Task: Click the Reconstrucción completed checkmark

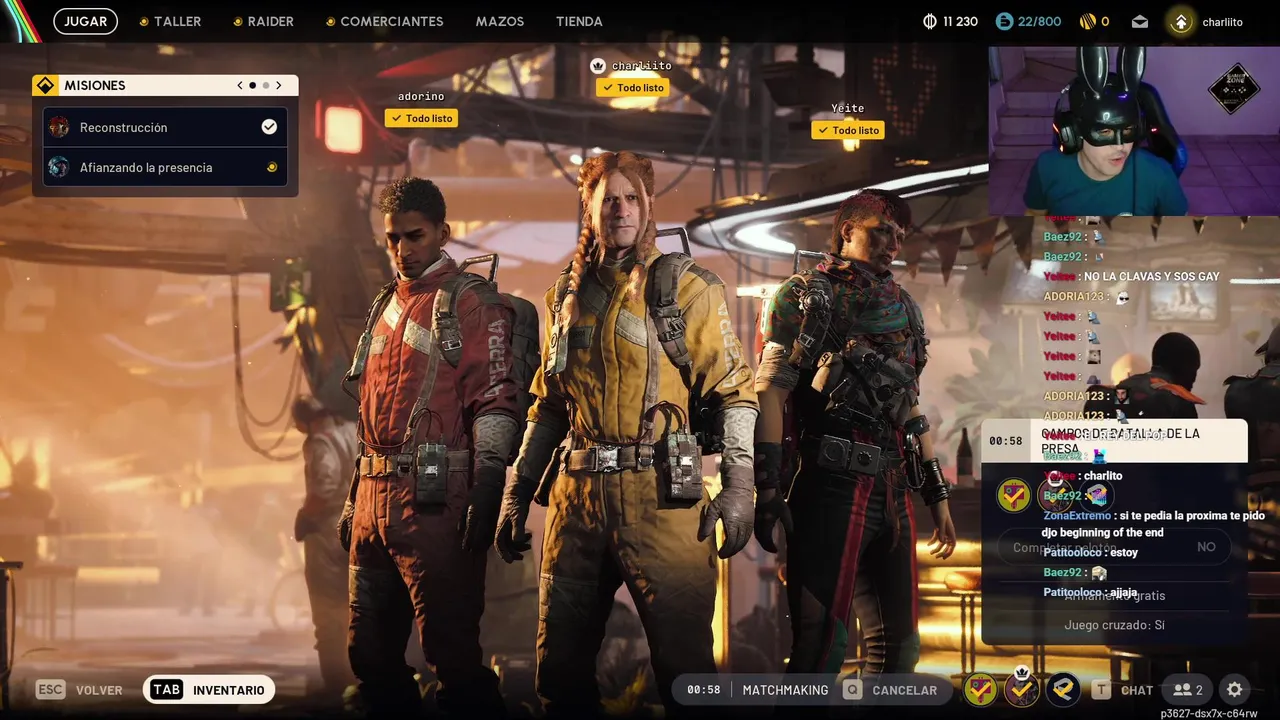Action: pyautogui.click(x=269, y=127)
